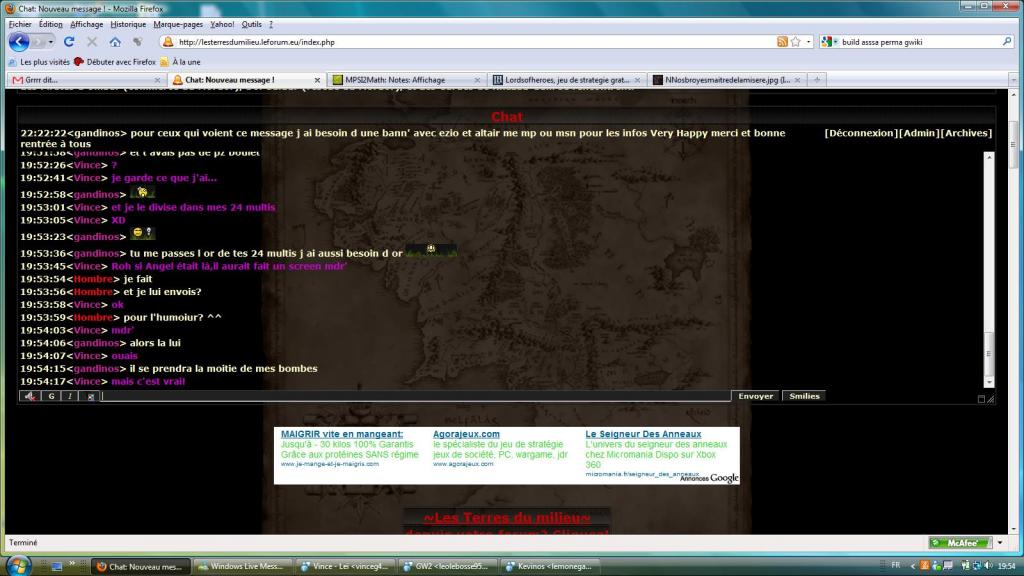
Task: Open the Agorajeux.com ad link
Action: [x=466, y=434]
